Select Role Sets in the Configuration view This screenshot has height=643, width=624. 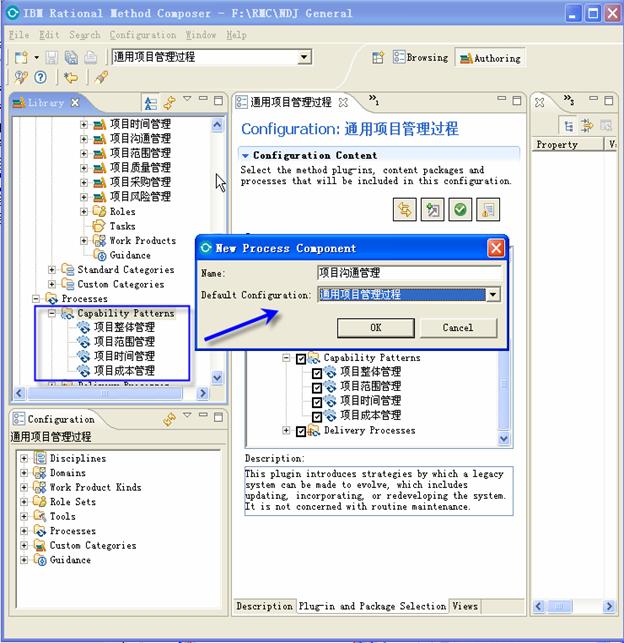(73, 502)
